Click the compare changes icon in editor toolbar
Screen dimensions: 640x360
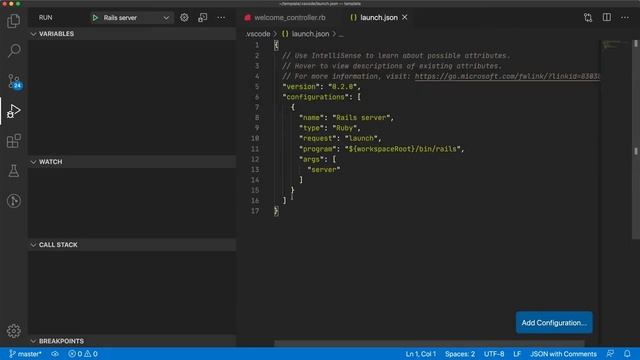tap(588, 18)
